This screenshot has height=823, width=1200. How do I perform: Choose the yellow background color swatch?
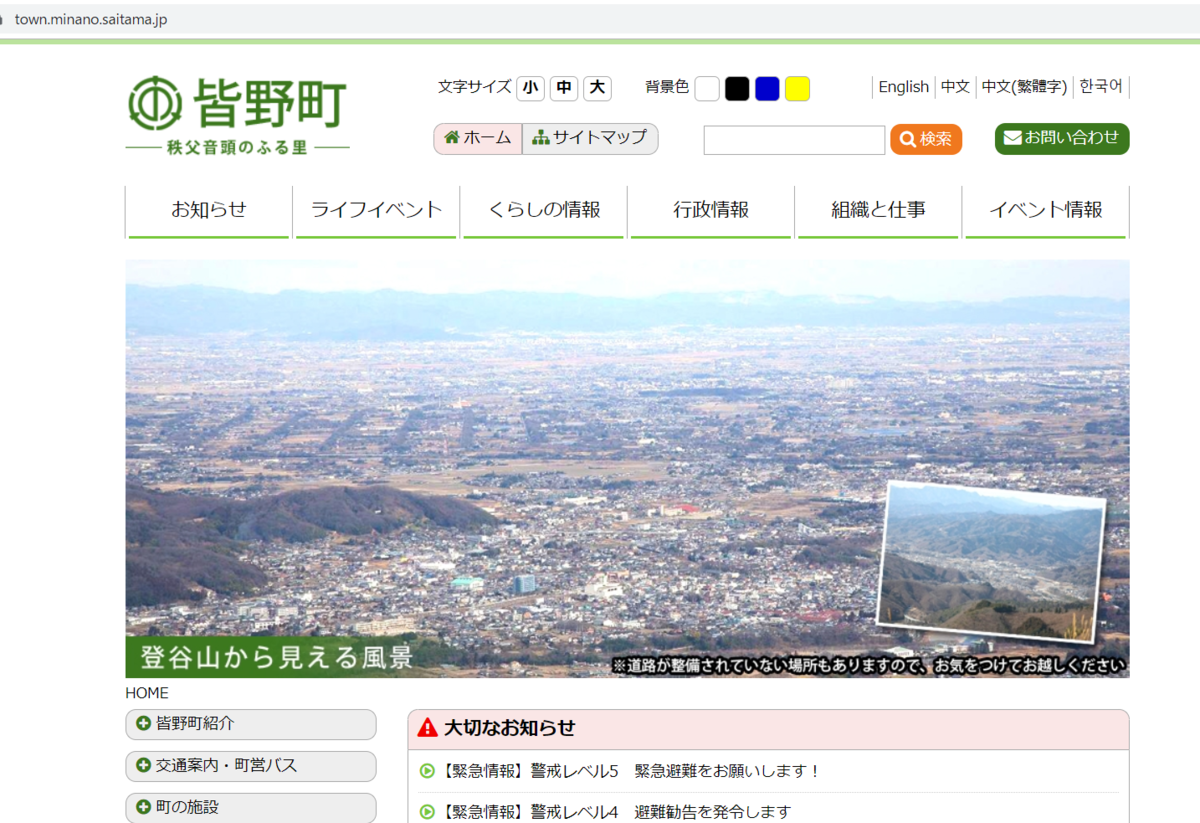click(x=797, y=89)
